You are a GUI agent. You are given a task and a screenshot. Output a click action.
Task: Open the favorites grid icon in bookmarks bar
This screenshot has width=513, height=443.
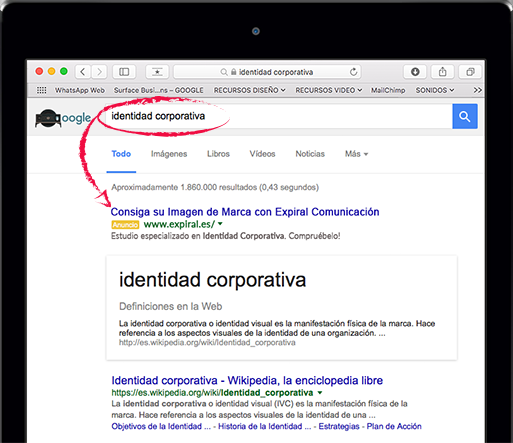(x=42, y=90)
